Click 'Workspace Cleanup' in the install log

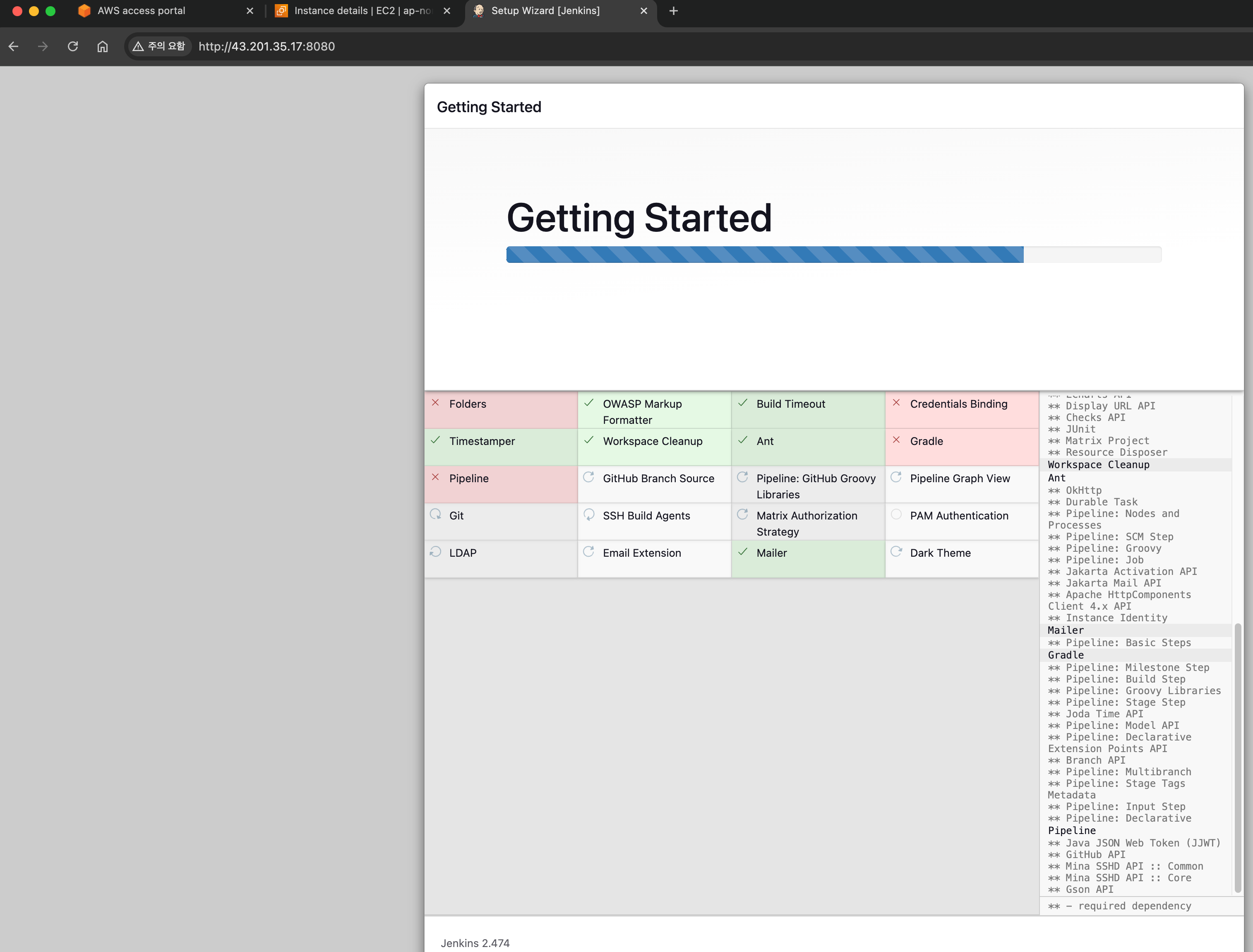click(1099, 465)
